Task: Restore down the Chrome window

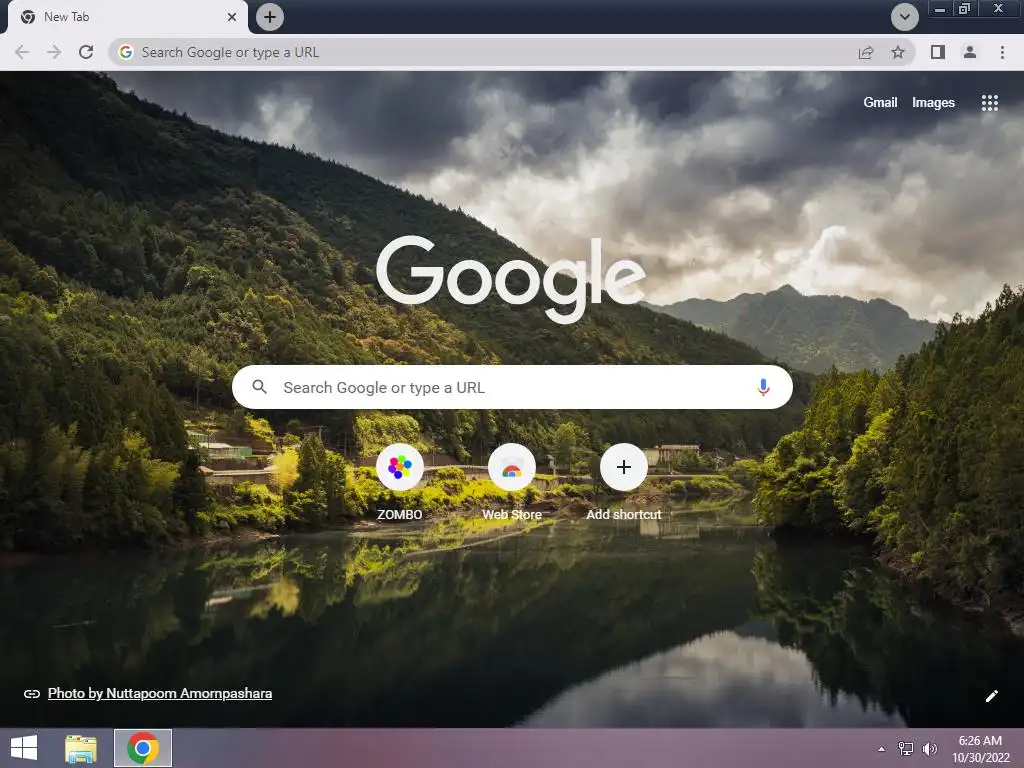Action: pos(965,8)
